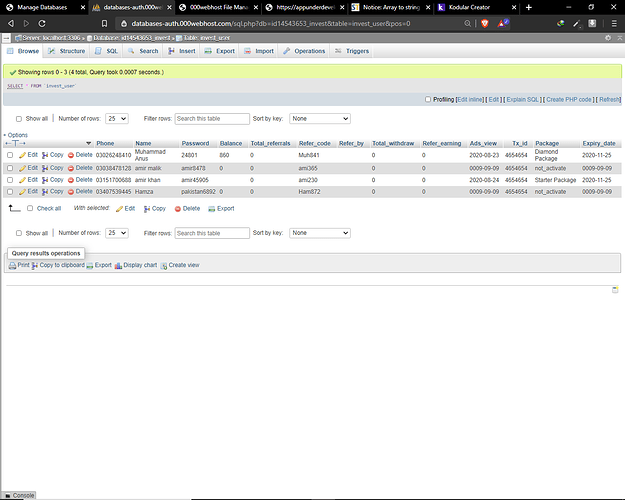Go to the Insert tab

coord(182,51)
